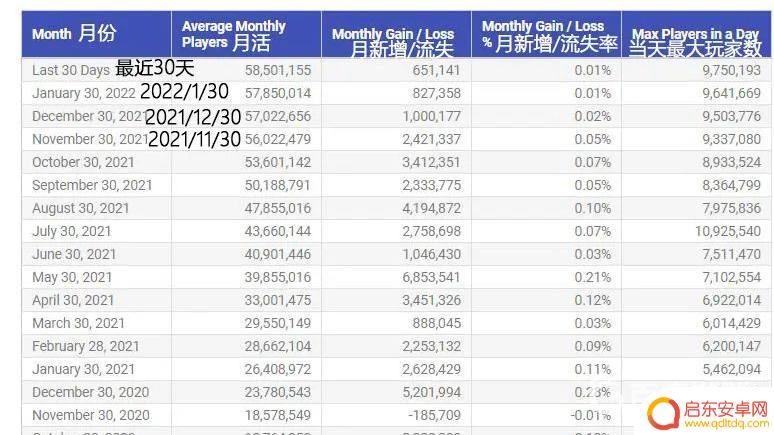Viewport: 774px width, 435px height.
Task: Click average players value 23,780,543
Action: [x=278, y=392]
